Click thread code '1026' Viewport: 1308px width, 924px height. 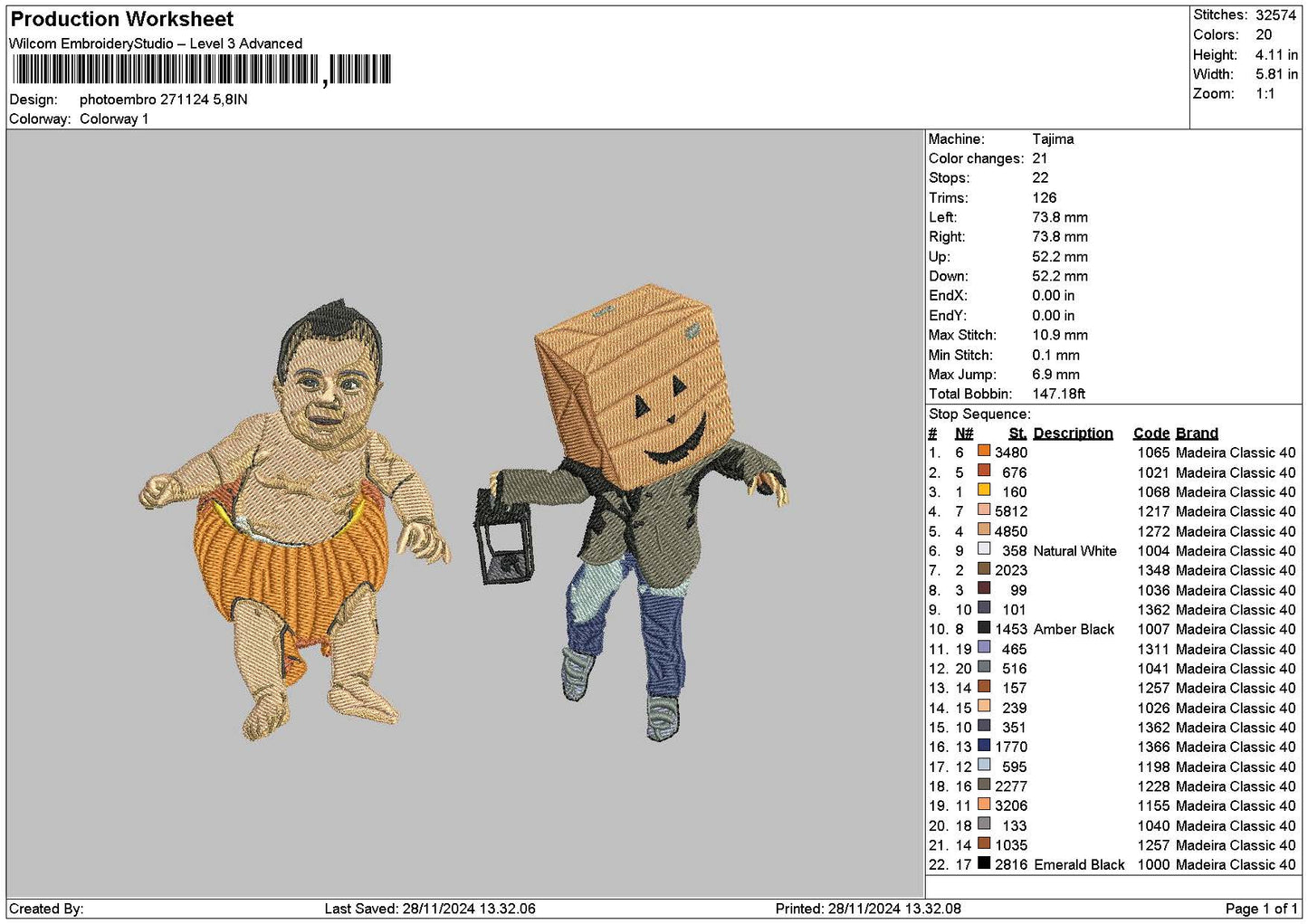coord(1153,708)
